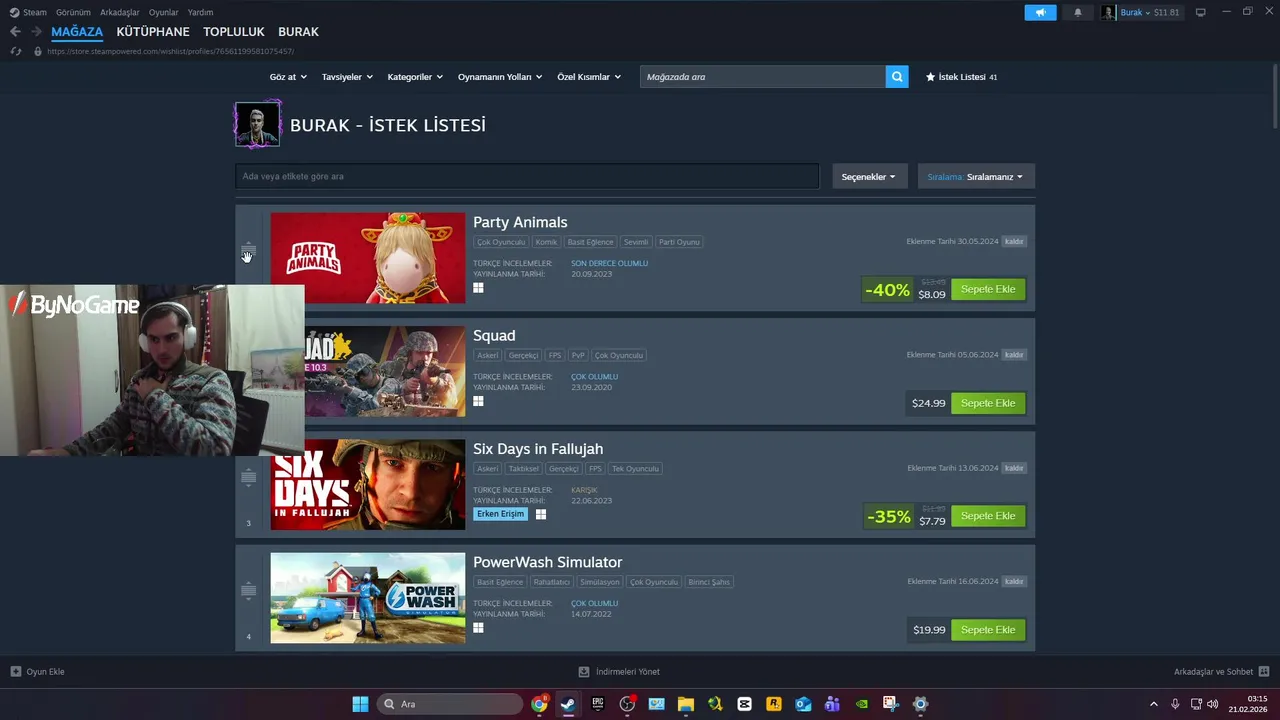Open the İstek Listesi star link
Screen dimensions: 1280x720
coord(961,77)
